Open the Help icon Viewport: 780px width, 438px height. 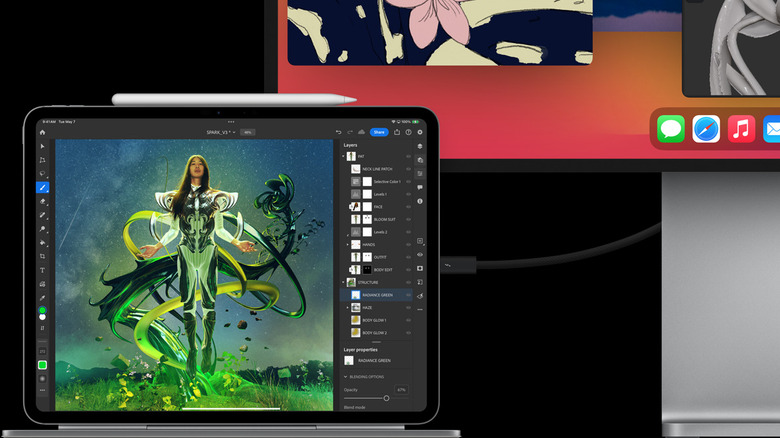coord(408,132)
